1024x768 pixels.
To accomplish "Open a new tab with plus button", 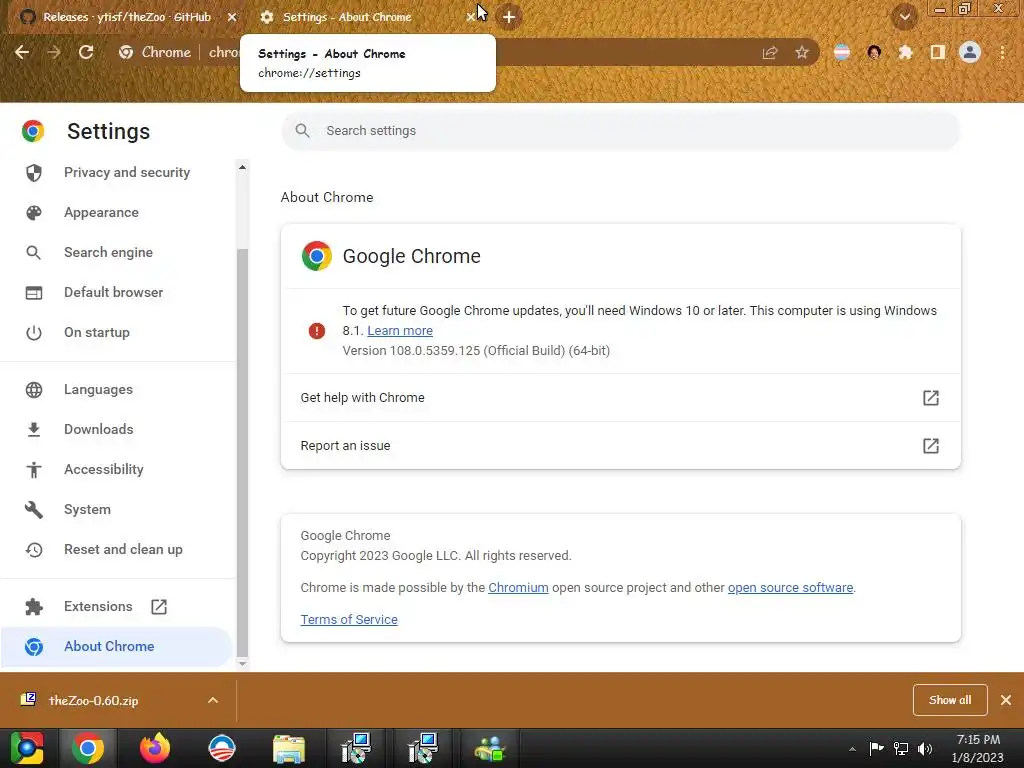I will tap(509, 17).
